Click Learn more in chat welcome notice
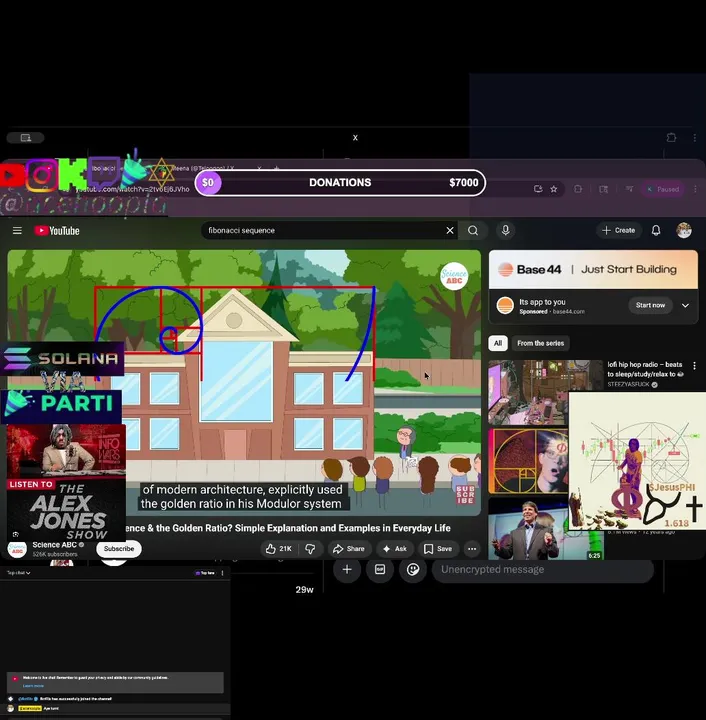 point(33,686)
